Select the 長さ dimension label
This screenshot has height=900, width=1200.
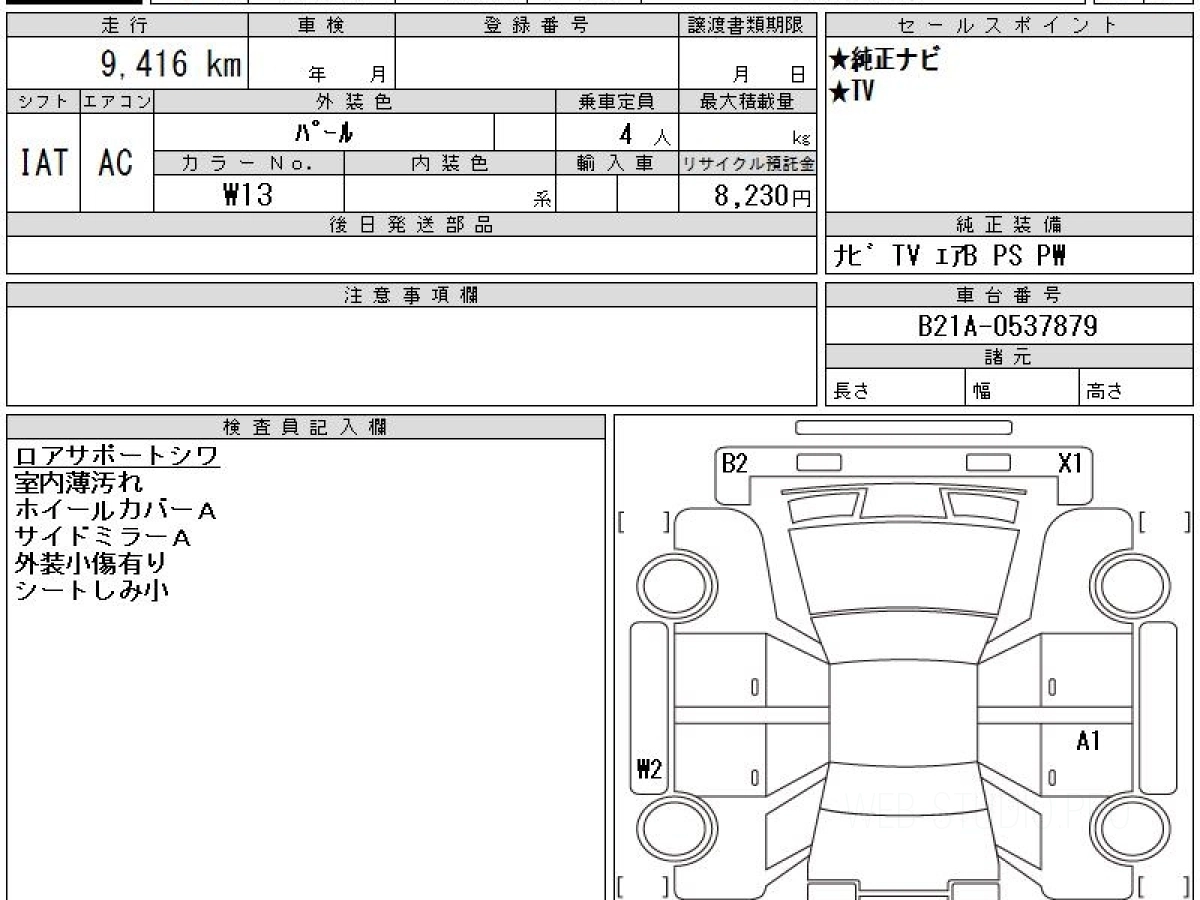click(x=851, y=391)
